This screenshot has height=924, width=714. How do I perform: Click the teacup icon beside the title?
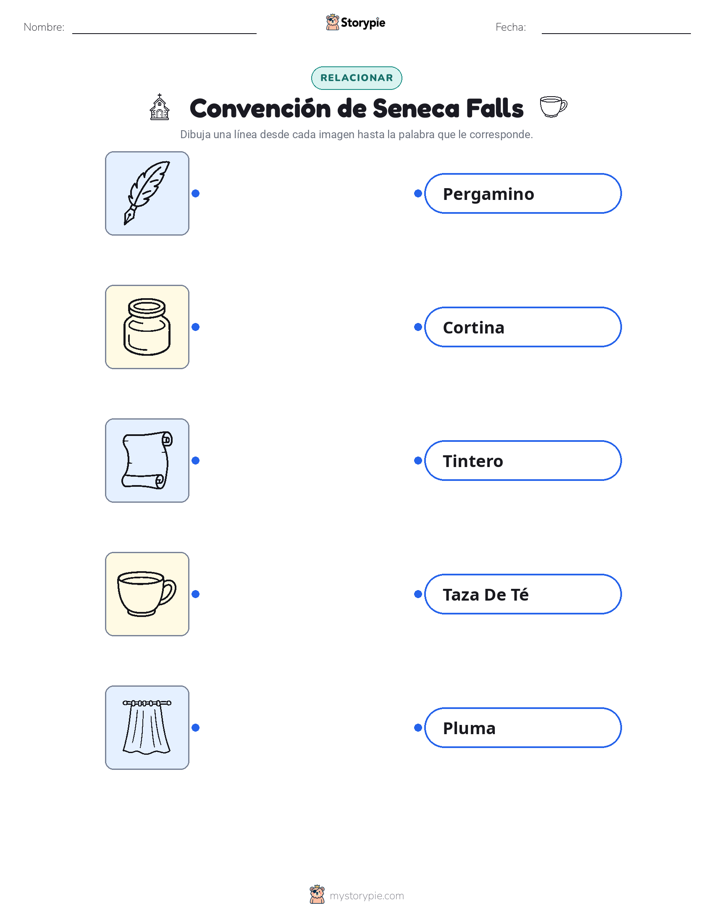pos(553,107)
